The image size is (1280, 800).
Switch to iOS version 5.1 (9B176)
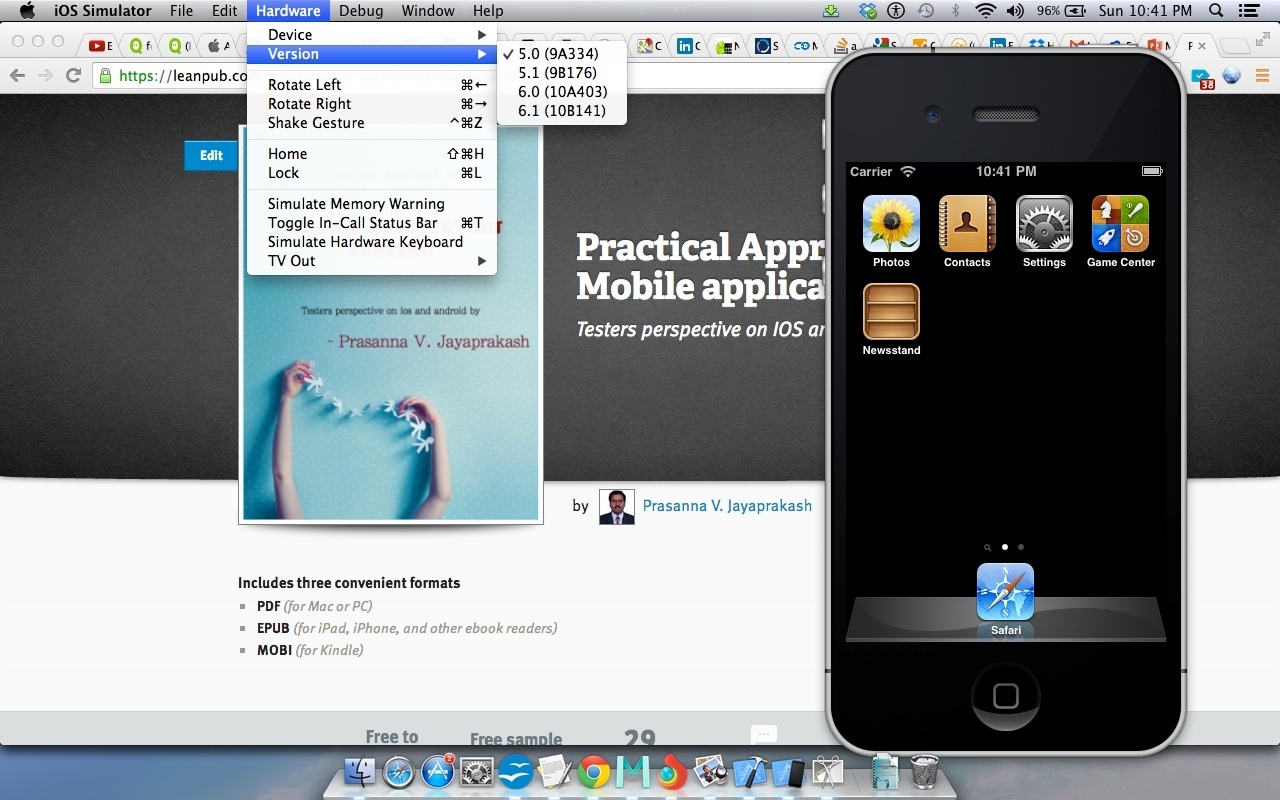[x=557, y=73]
